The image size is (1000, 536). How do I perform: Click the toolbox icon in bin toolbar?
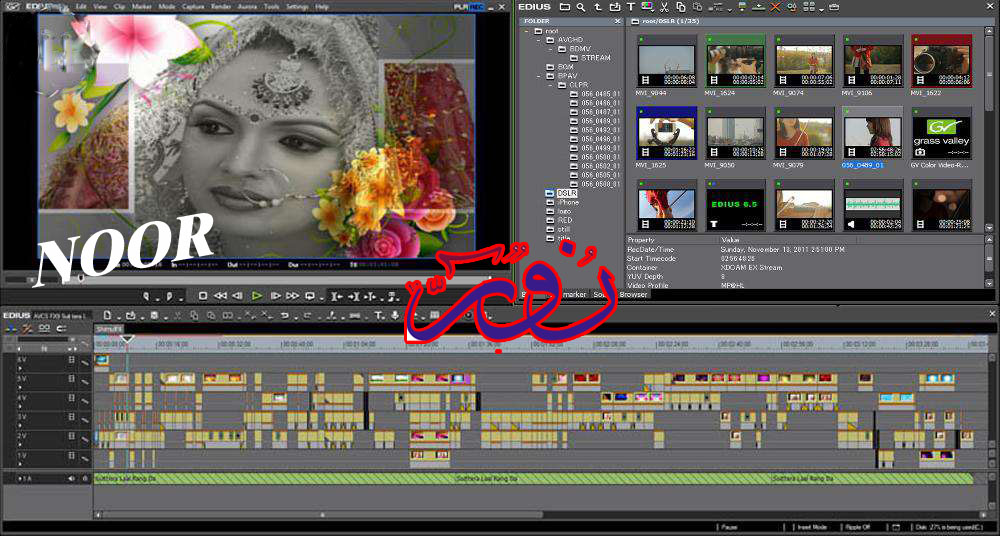[834, 7]
